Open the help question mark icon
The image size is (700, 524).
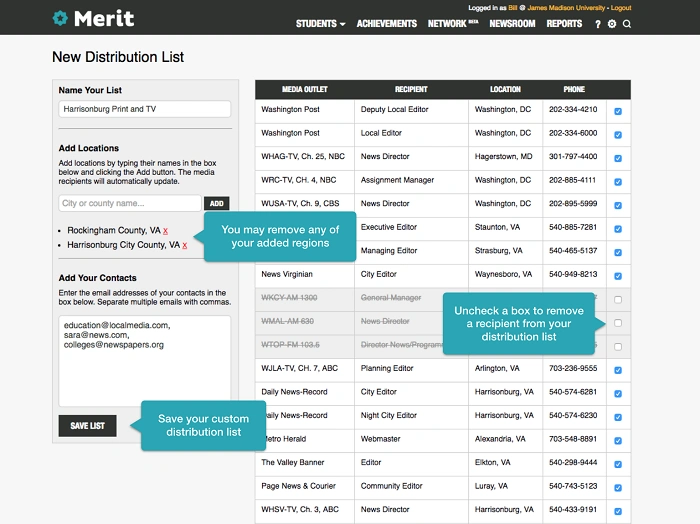tap(598, 24)
